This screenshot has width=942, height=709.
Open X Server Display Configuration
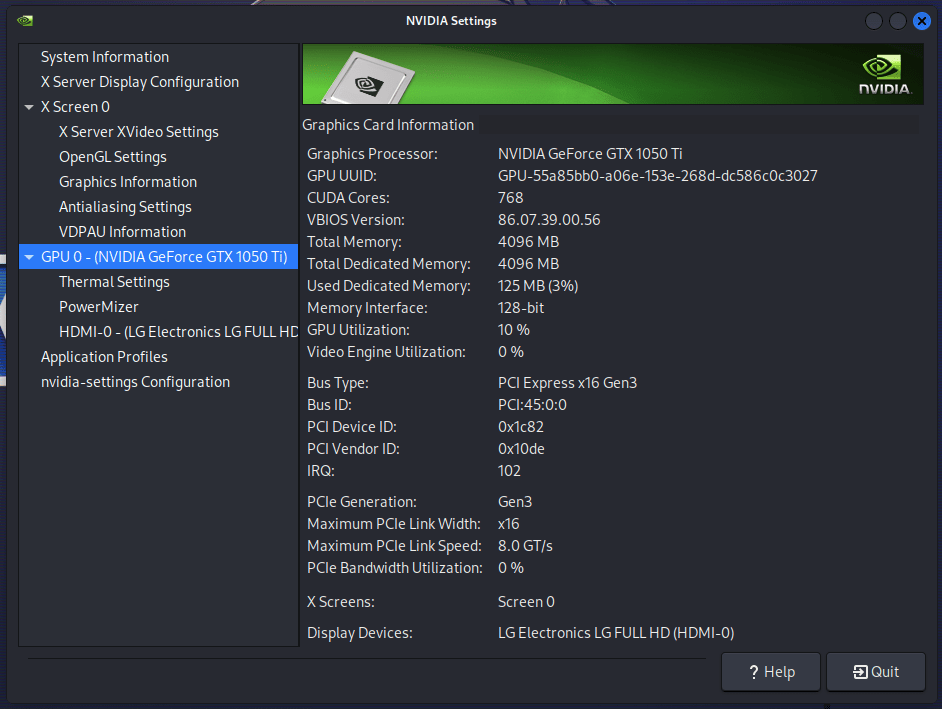pyautogui.click(x=139, y=81)
